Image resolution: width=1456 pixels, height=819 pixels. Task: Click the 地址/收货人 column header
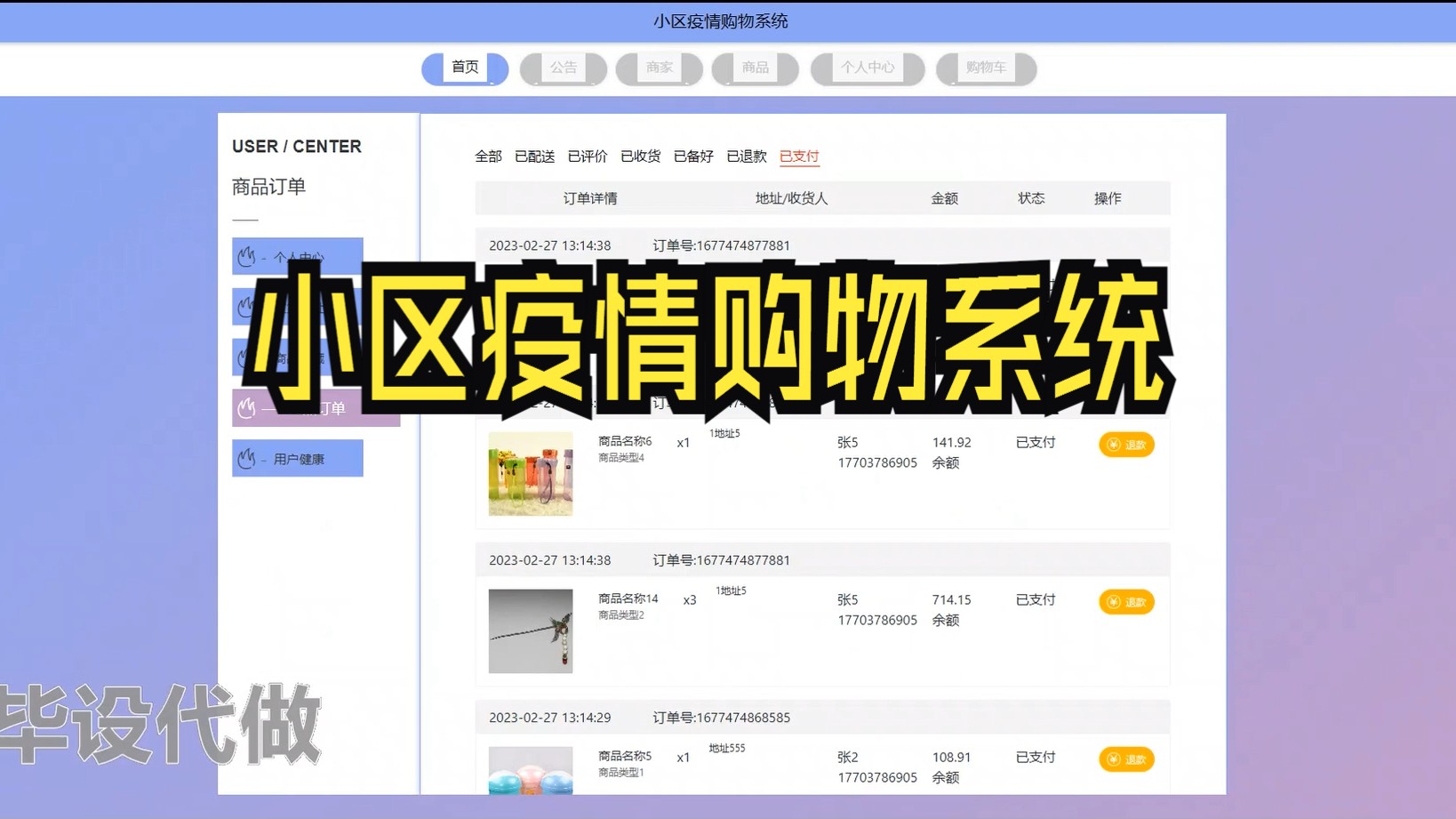pos(791,198)
